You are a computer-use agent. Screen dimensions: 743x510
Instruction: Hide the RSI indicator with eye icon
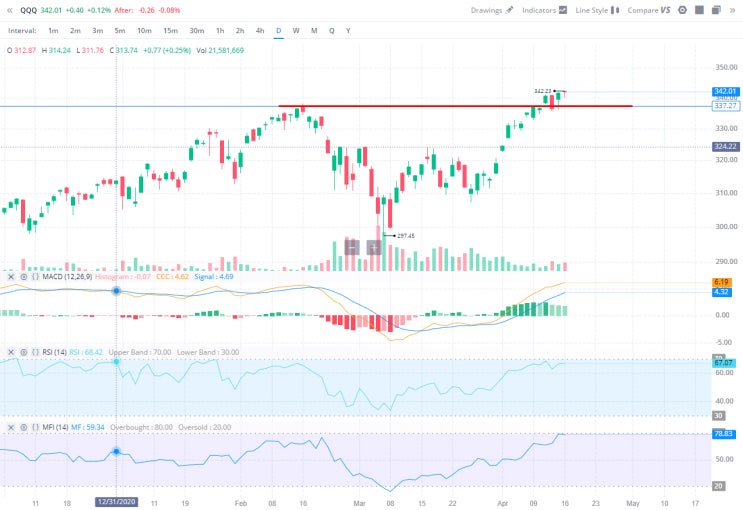(x=24, y=352)
